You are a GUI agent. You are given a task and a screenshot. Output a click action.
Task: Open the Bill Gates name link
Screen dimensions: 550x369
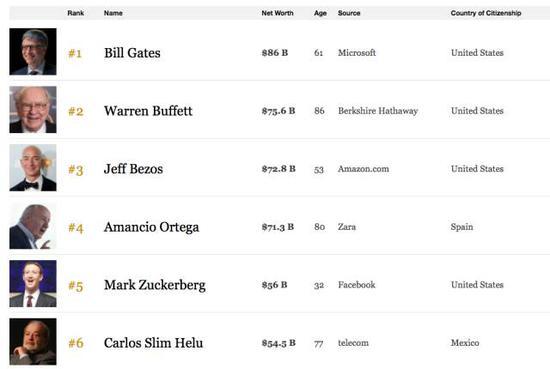132,53
